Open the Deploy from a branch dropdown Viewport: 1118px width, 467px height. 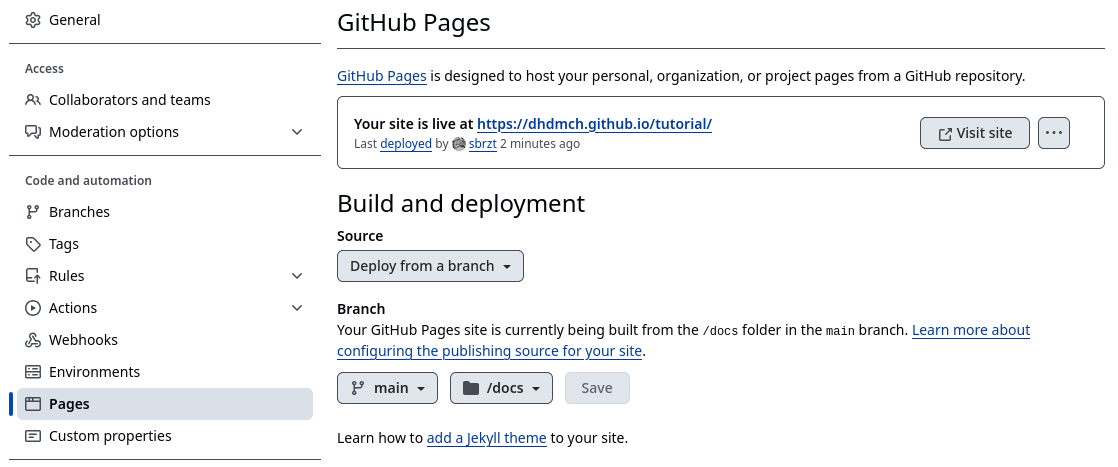(430, 266)
